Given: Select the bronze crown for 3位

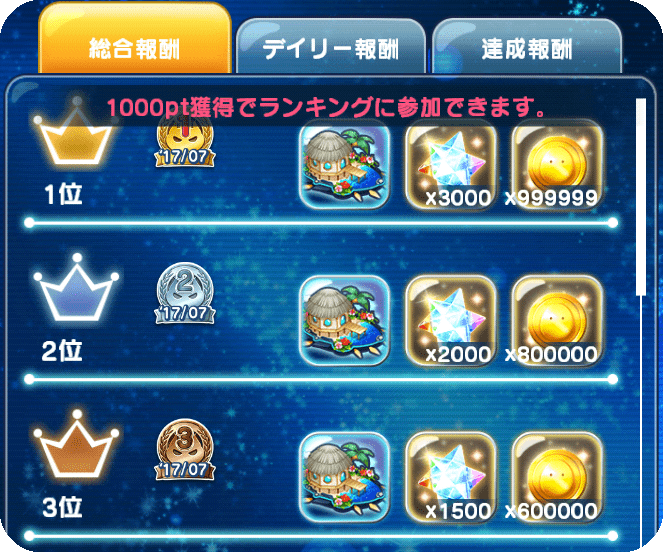Looking at the screenshot, I should tap(76, 445).
